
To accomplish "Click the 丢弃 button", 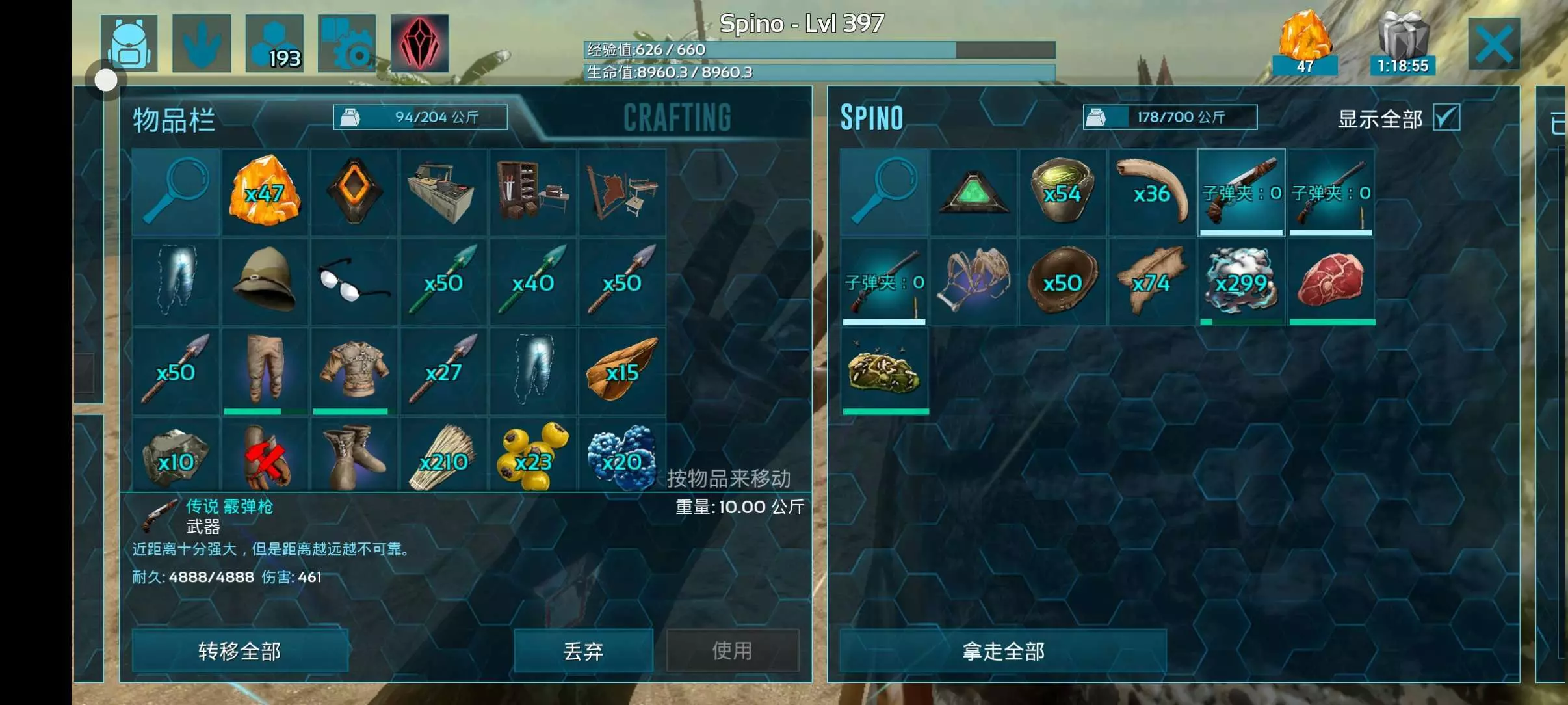I will [583, 650].
